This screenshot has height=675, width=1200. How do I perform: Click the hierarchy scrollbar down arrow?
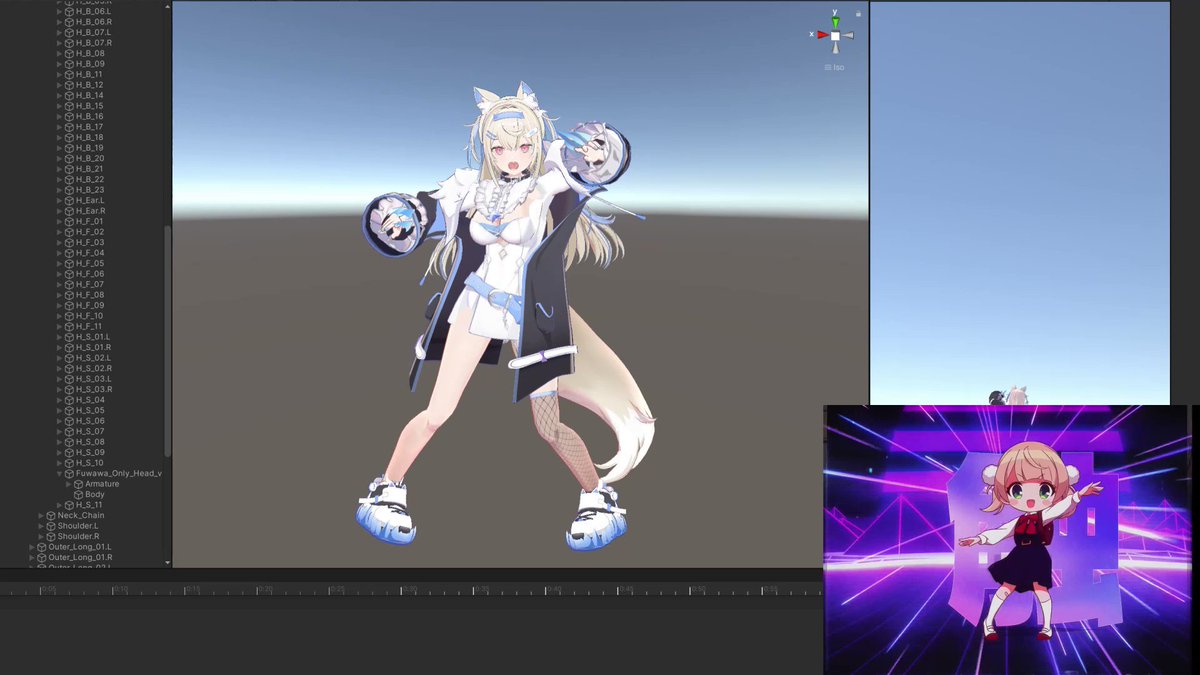[168, 564]
